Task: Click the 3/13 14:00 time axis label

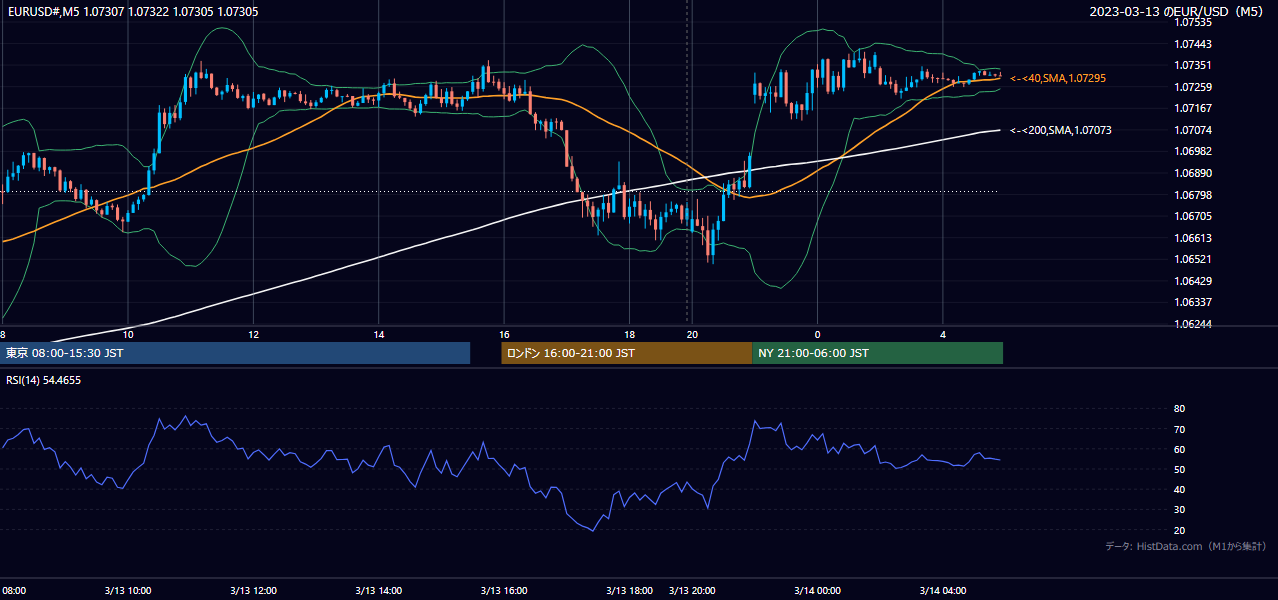Action: [x=379, y=590]
